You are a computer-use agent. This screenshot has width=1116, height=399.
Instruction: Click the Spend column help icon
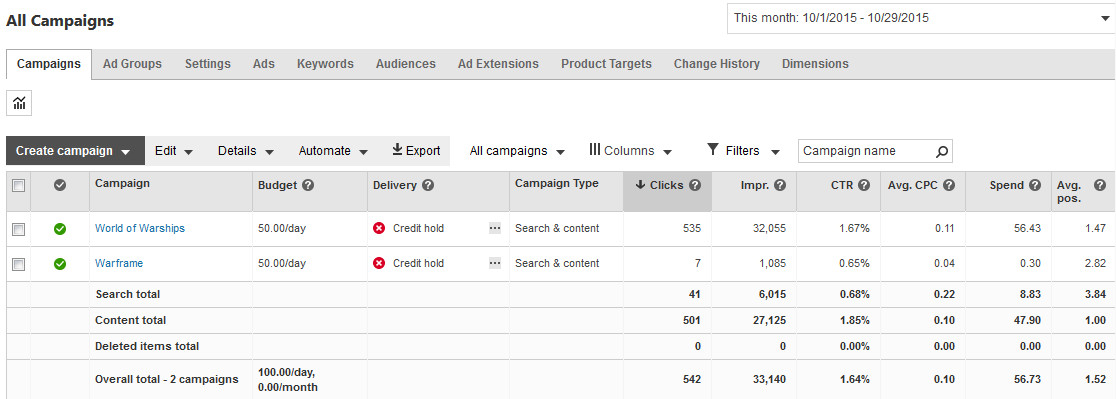pos(1035,185)
